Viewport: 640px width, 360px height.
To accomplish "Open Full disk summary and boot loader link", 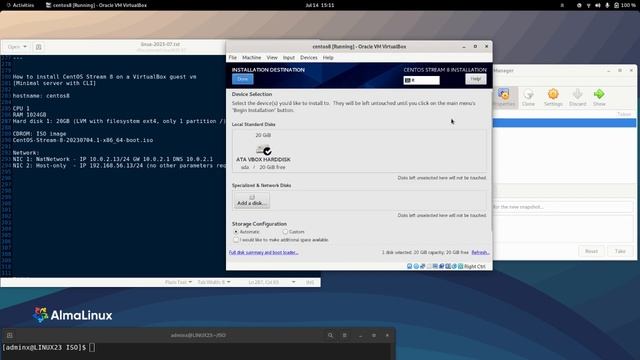I will coord(264,253).
